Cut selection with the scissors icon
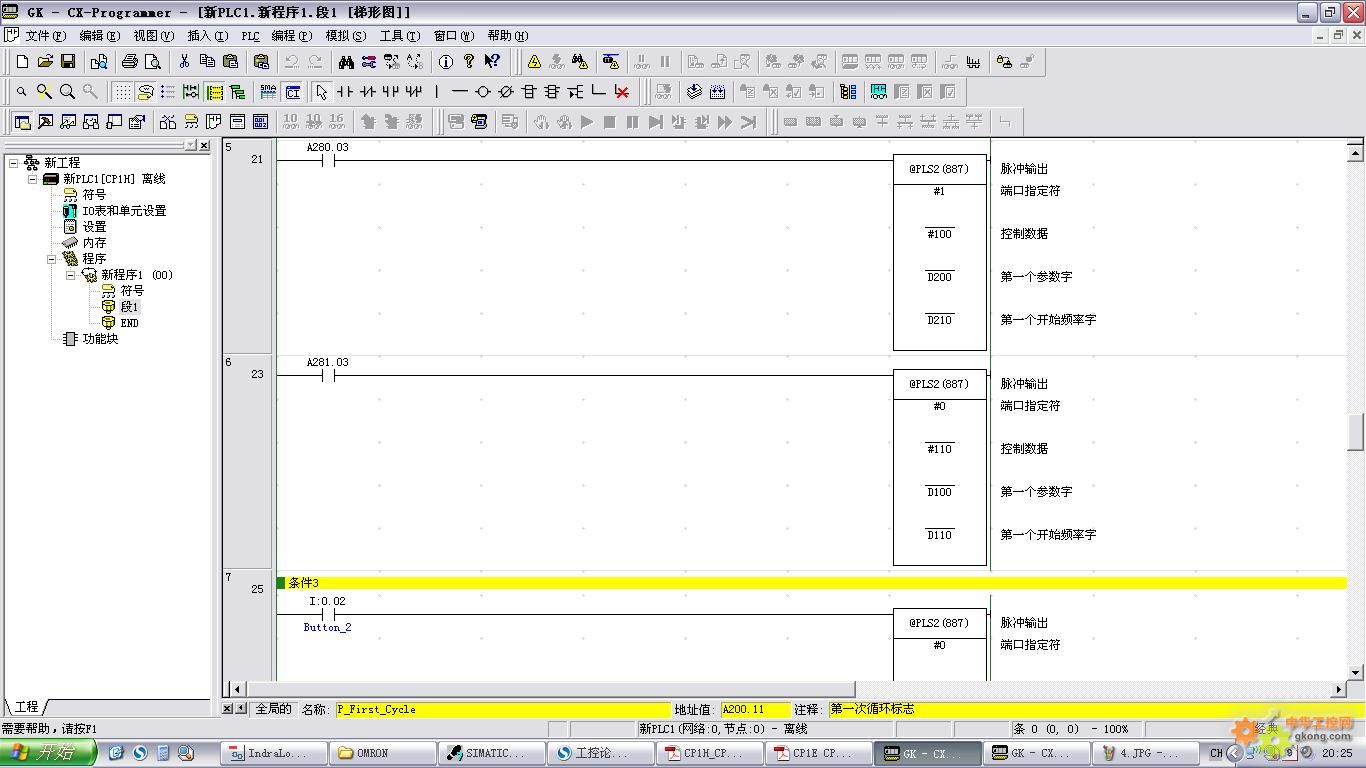Image resolution: width=1366 pixels, height=768 pixels. pos(184,62)
